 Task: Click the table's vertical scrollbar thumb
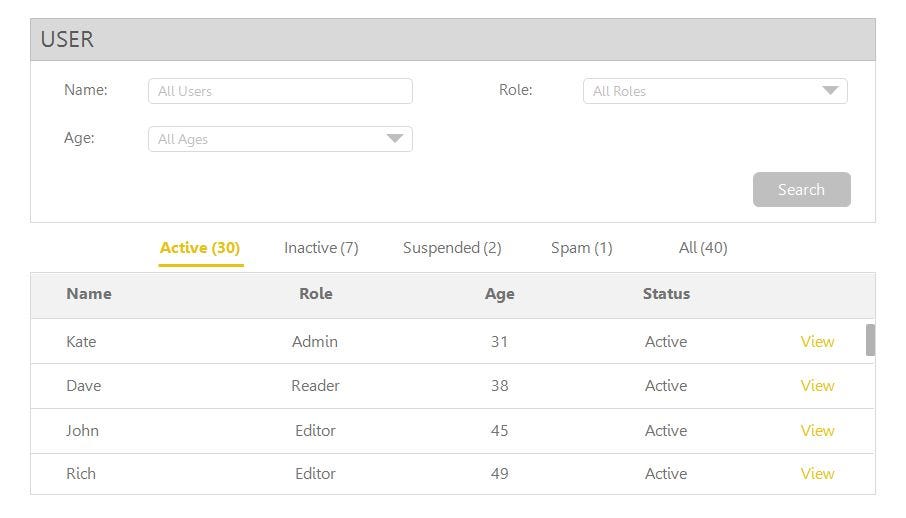tap(870, 340)
